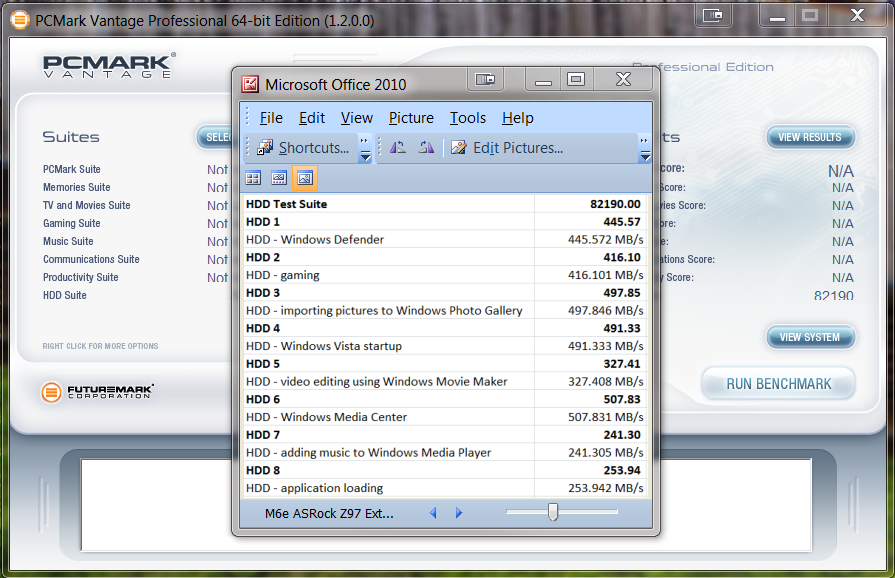Expand Edit Pictures toolbar options arrow

(644, 149)
